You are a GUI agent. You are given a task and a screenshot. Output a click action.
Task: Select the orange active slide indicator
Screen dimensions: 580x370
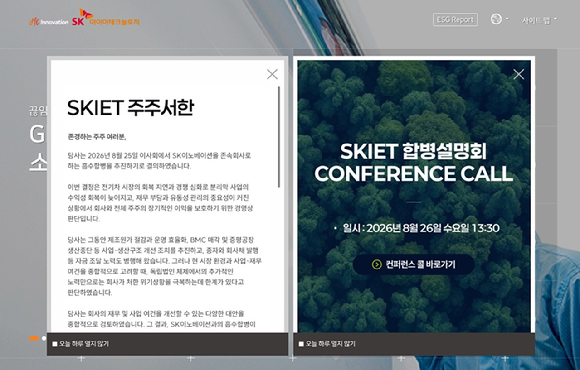click(x=34, y=338)
